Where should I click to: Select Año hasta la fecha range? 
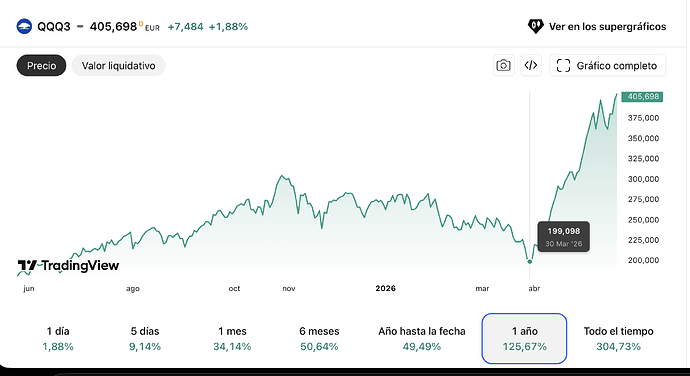tap(422, 339)
